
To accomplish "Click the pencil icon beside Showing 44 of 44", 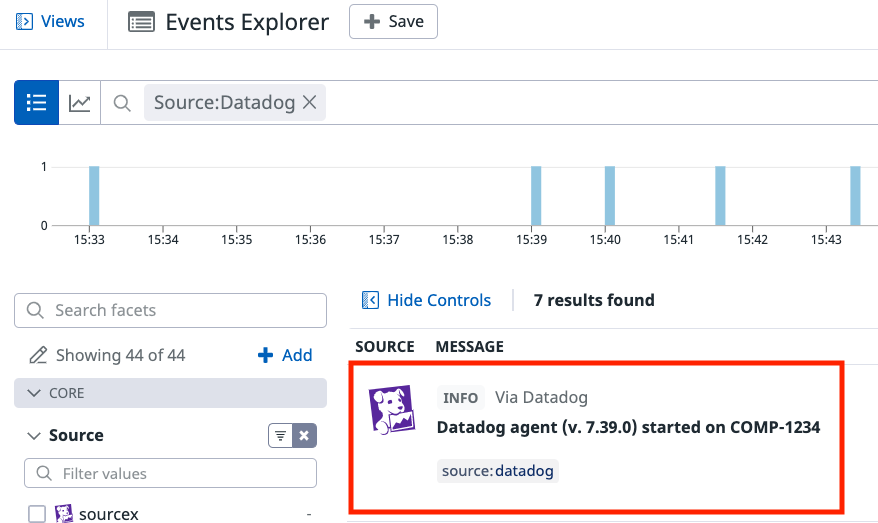I will coord(38,355).
